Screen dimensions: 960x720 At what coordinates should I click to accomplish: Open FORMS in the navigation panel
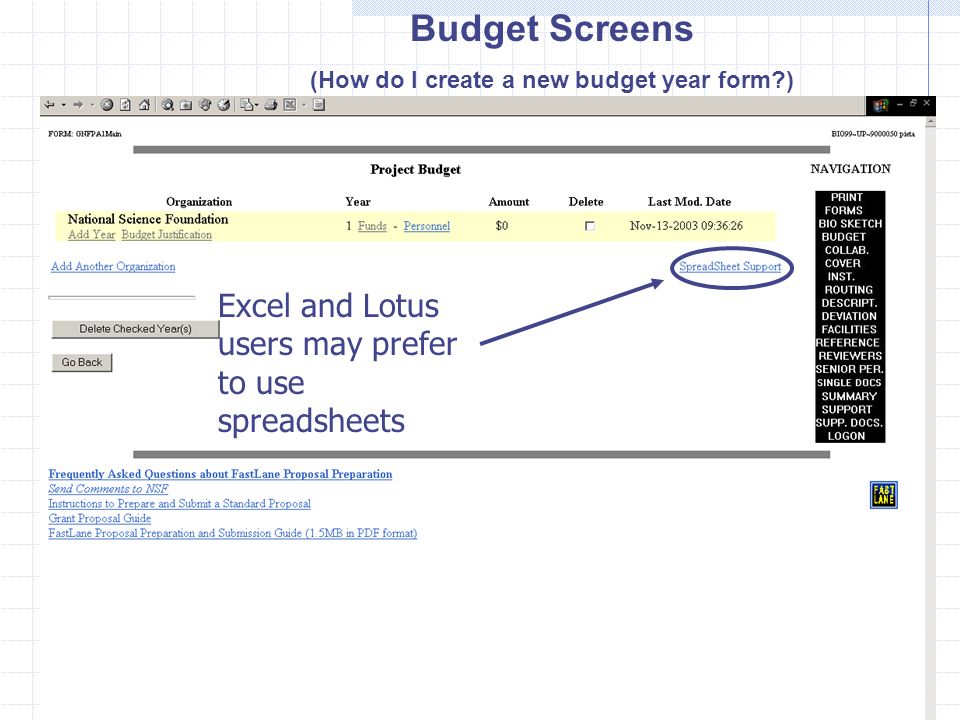point(843,211)
